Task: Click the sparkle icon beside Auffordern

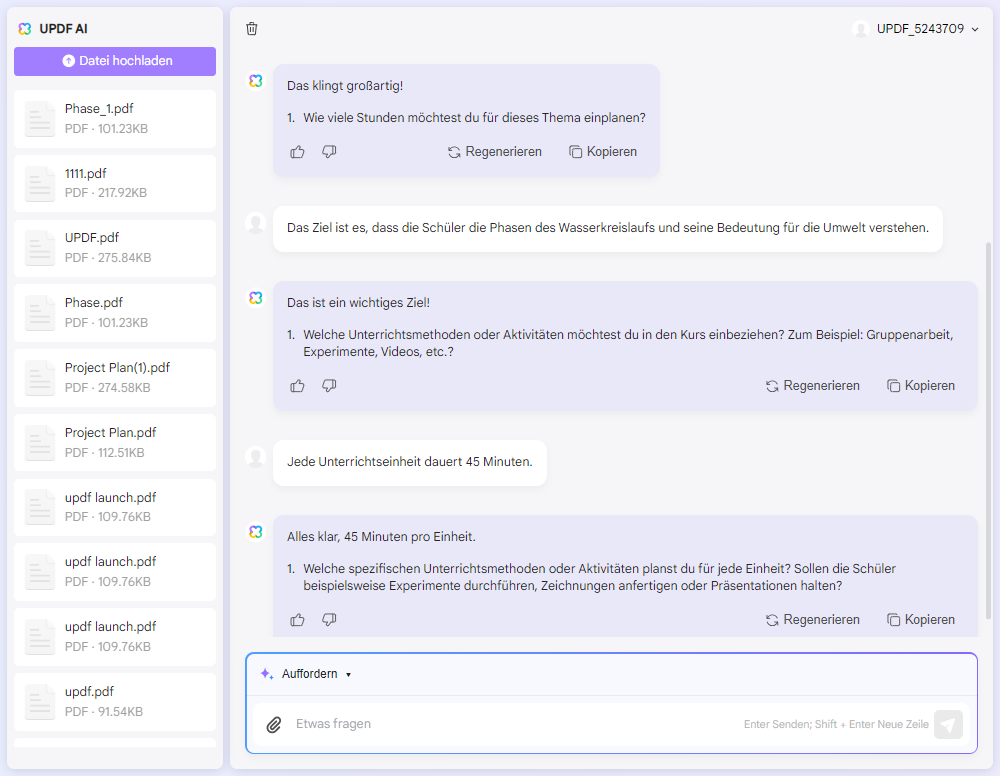Action: point(267,674)
